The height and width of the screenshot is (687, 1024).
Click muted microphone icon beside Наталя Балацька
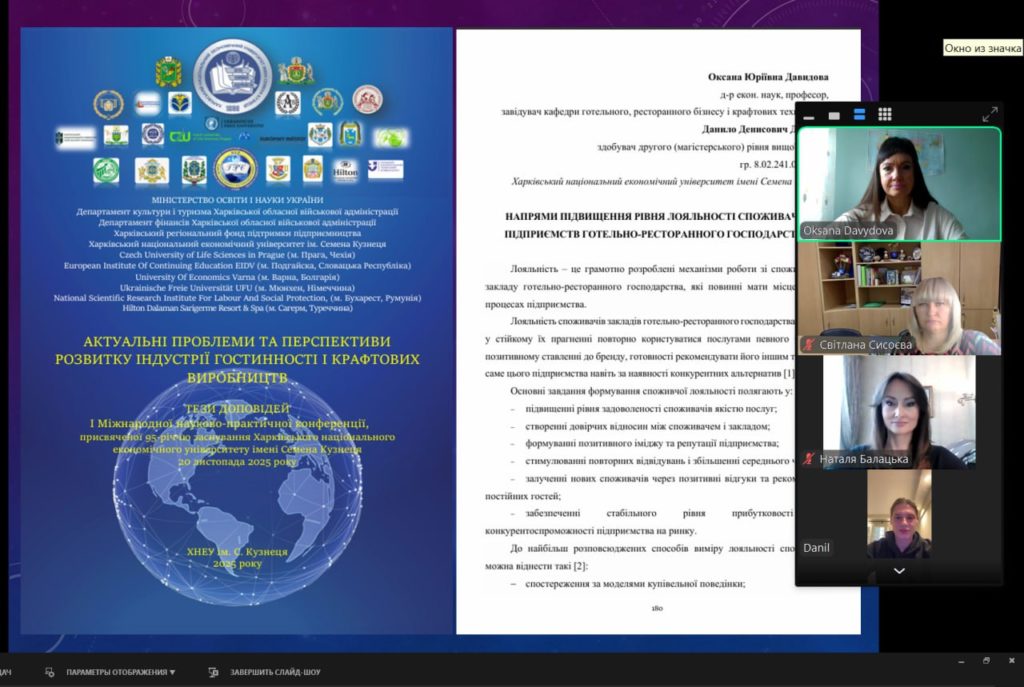point(809,459)
